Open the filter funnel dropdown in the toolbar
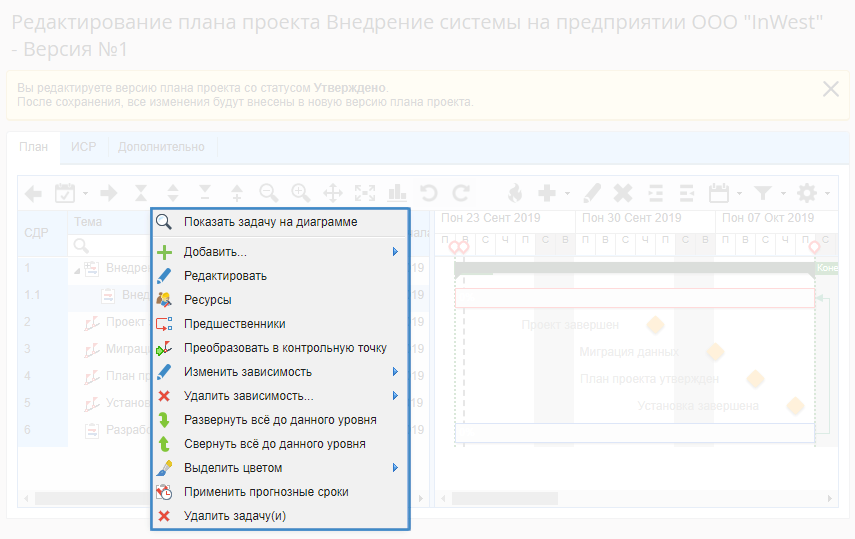This screenshot has width=855, height=539. 767,192
